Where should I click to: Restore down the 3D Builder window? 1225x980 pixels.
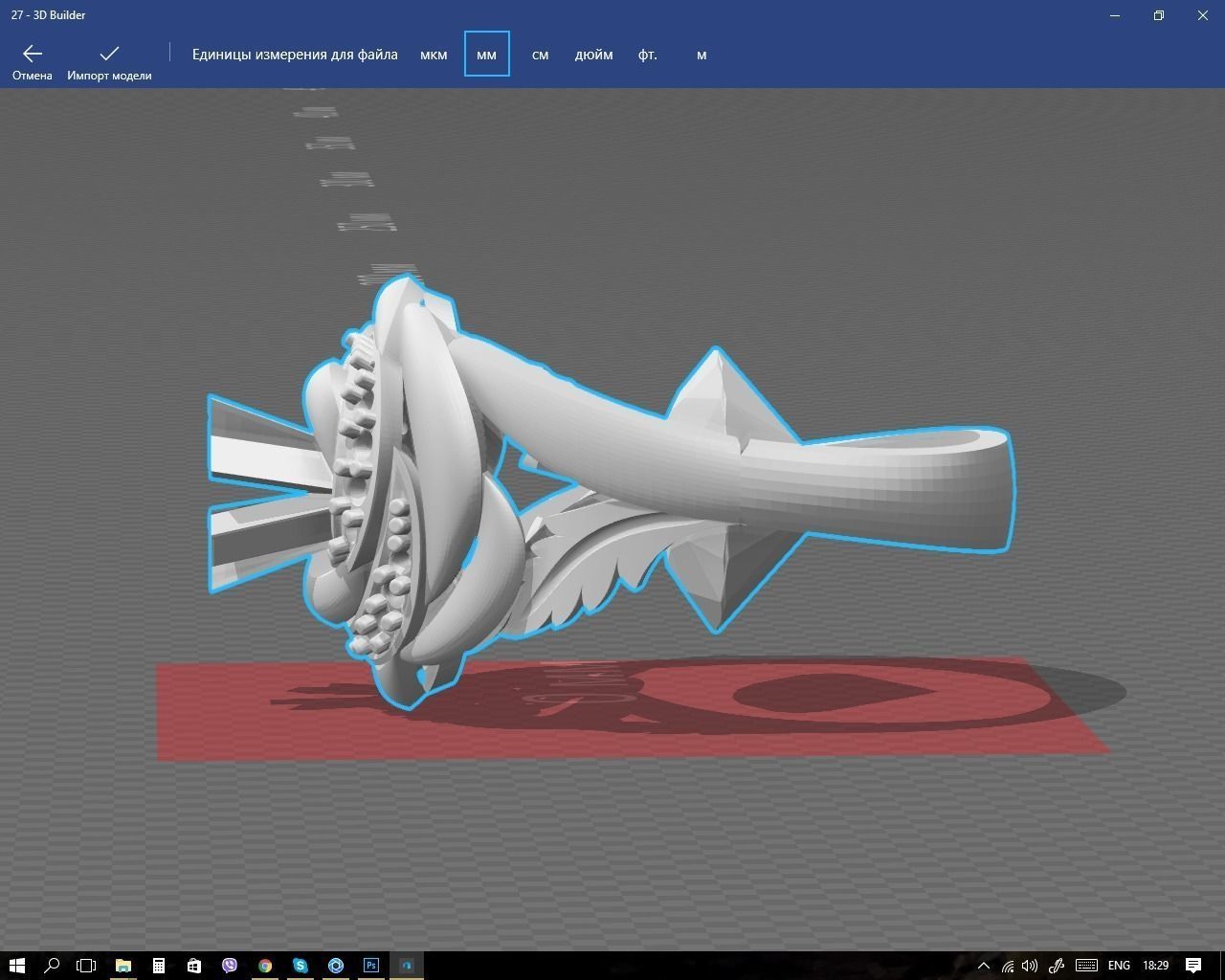[x=1159, y=15]
